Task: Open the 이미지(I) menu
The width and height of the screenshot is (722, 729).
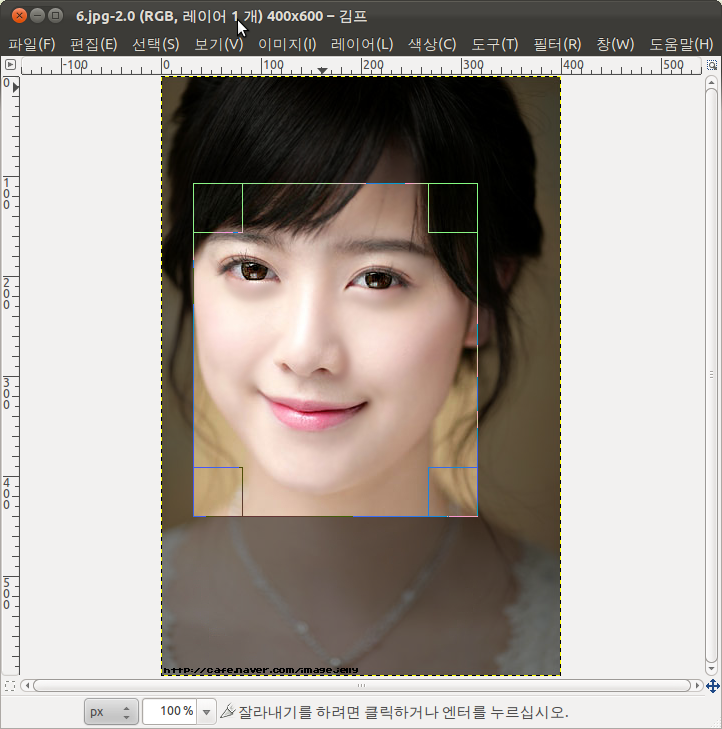Action: (287, 44)
